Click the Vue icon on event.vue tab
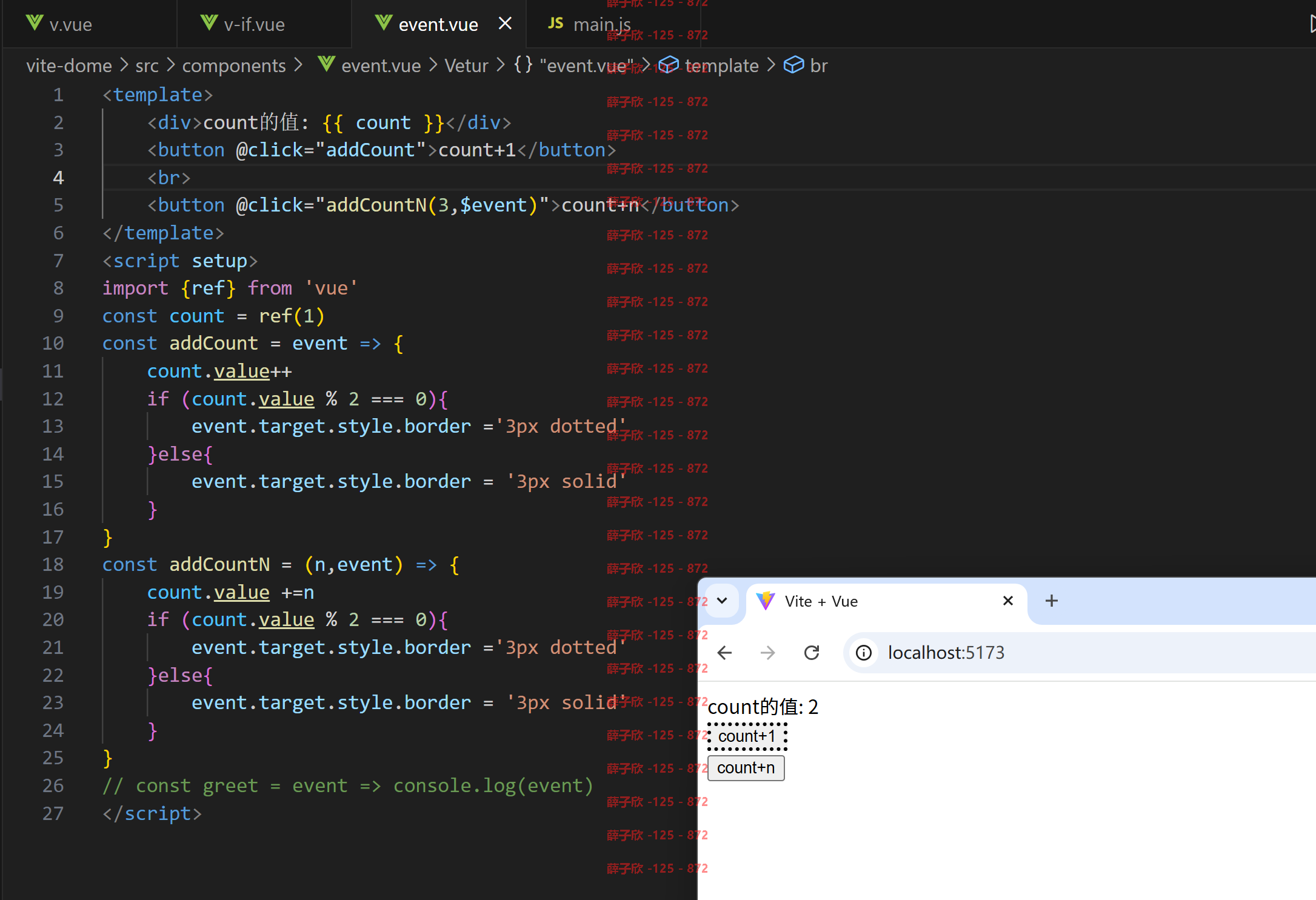 pos(384,24)
